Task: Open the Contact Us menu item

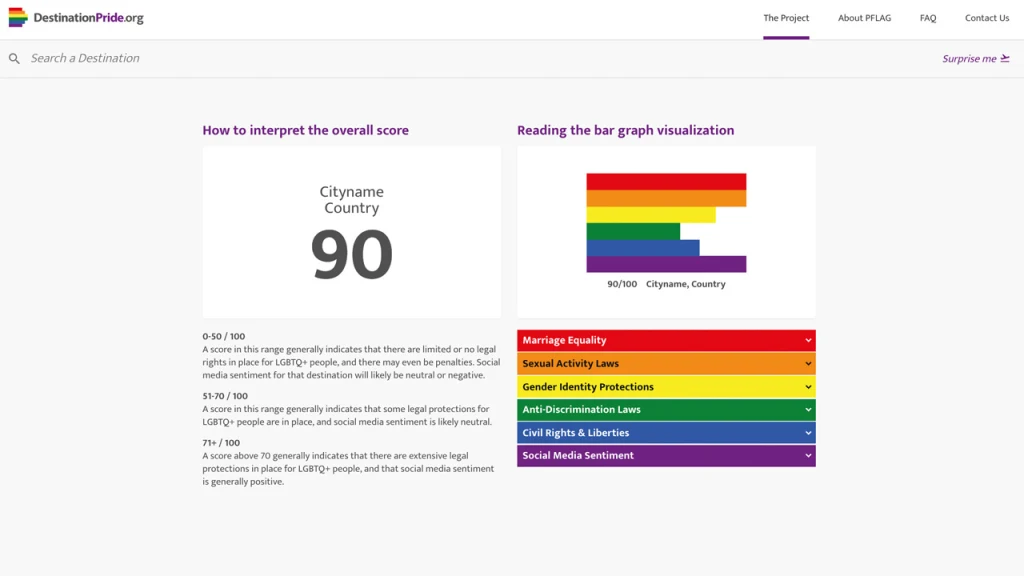Action: point(986,17)
